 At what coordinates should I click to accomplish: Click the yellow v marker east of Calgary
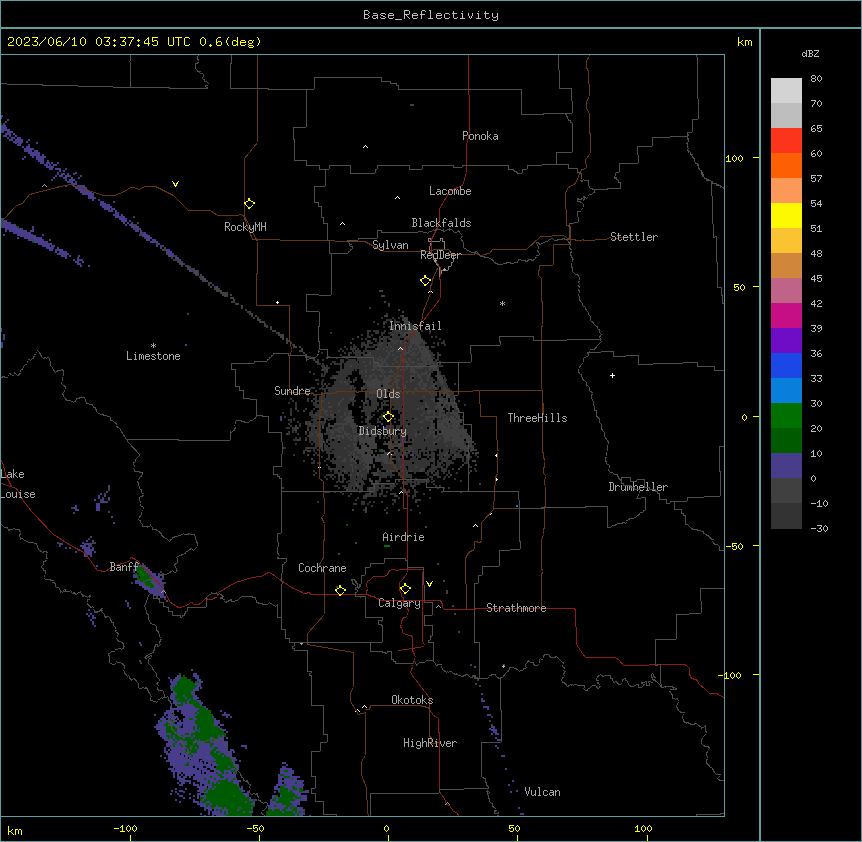coord(429,584)
